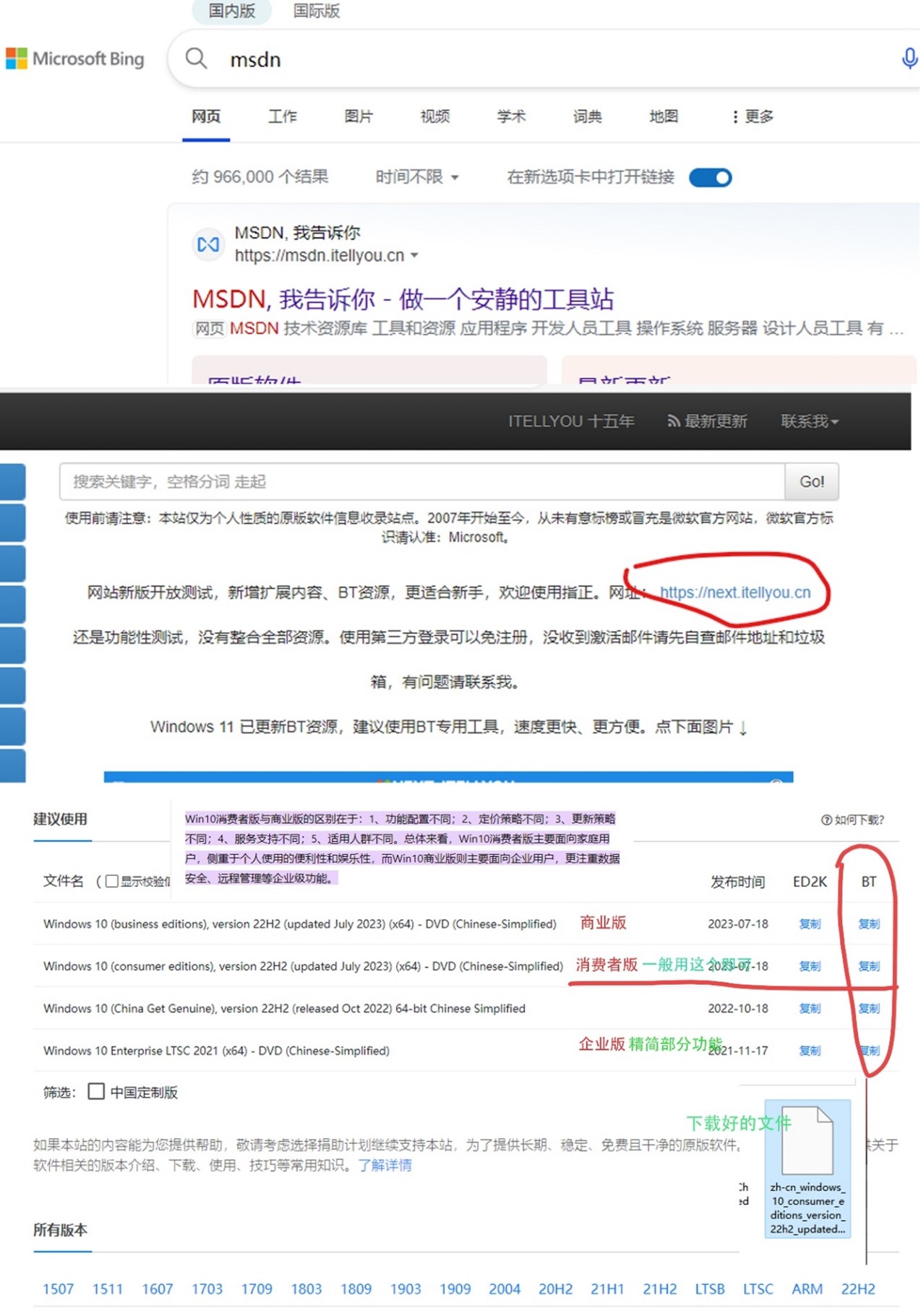
Task: Switch to the 图片 search tab
Action: coord(358,116)
